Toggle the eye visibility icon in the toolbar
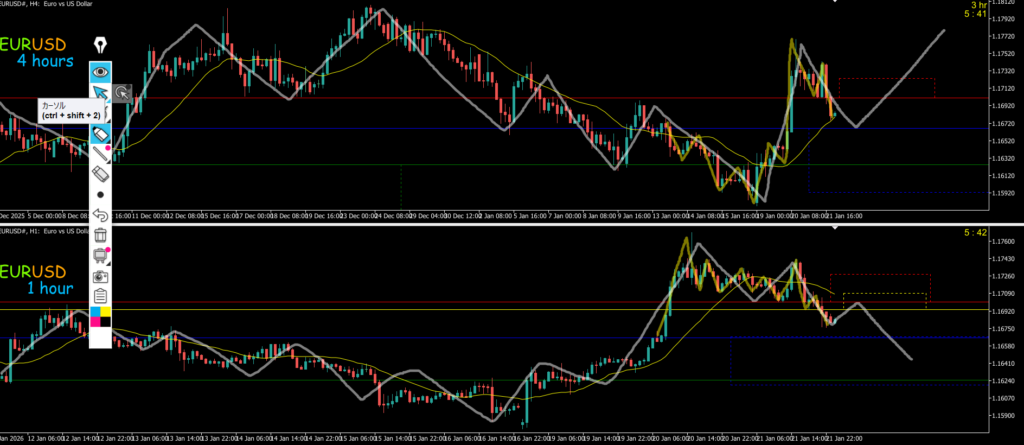1024x445 pixels. 100,72
